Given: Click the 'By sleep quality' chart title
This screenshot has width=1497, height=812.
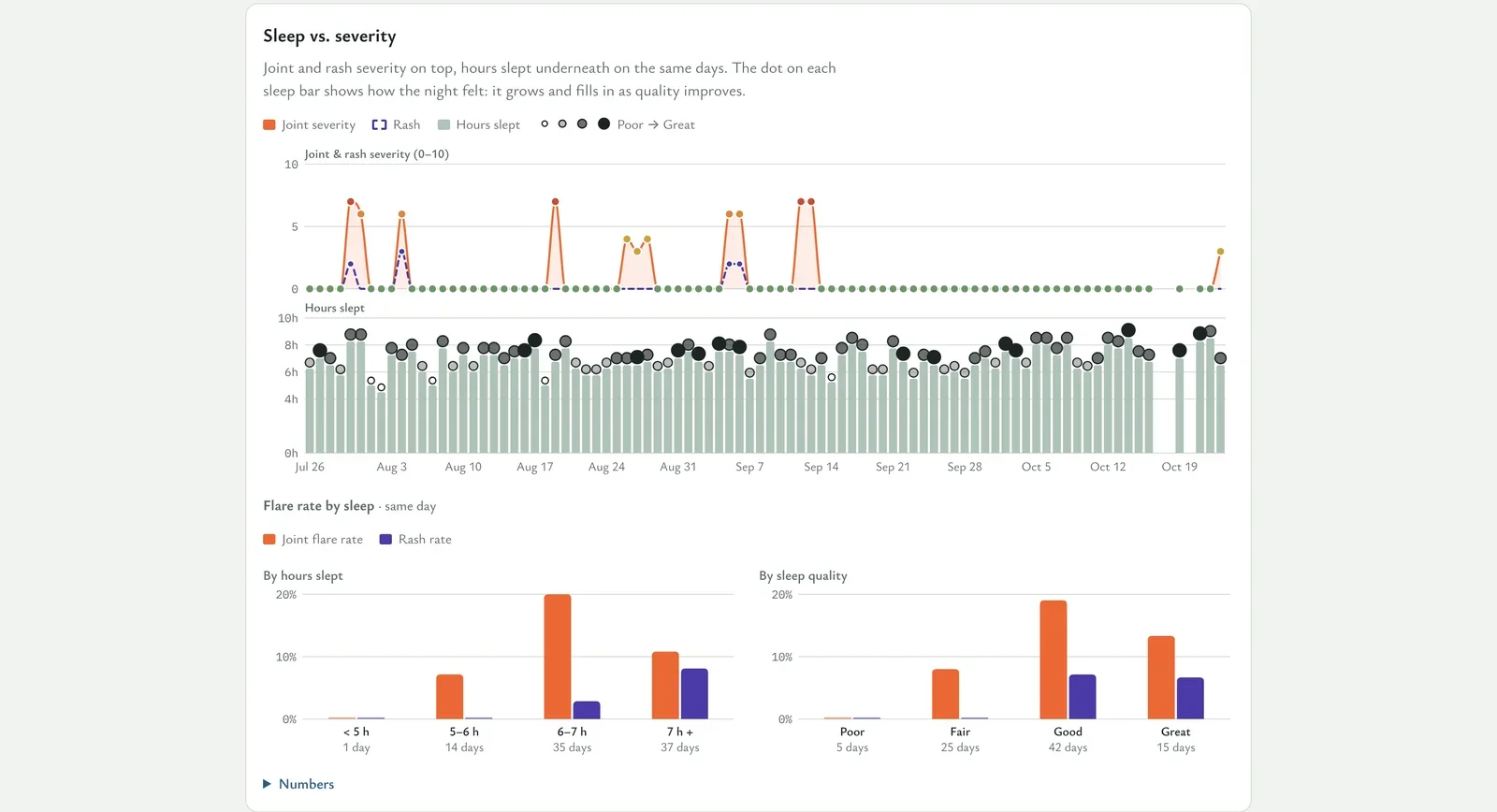Looking at the screenshot, I should click(x=803, y=576).
